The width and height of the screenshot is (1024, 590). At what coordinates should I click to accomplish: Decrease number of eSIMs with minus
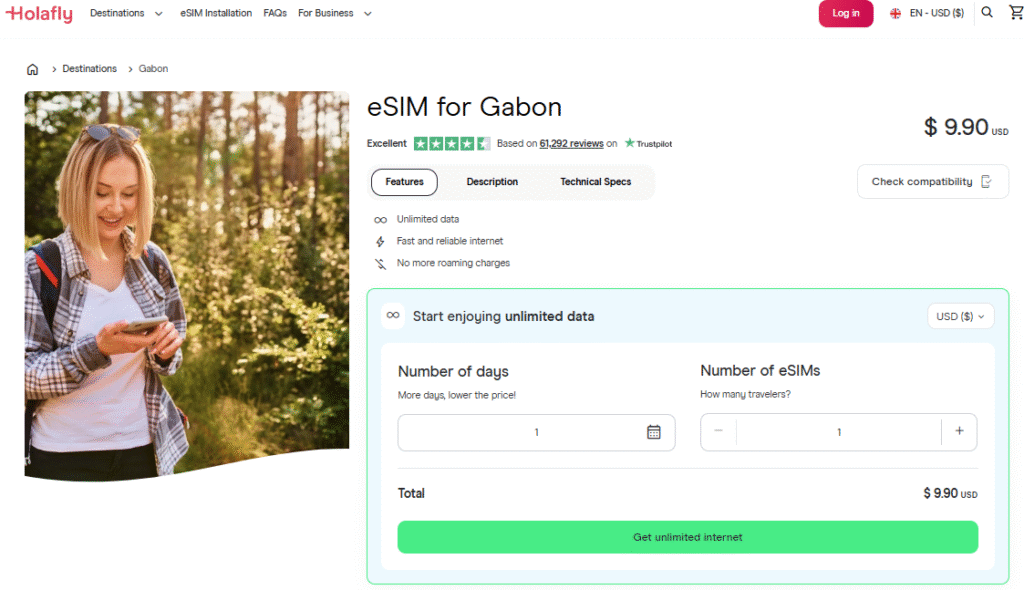pyautogui.click(x=718, y=431)
